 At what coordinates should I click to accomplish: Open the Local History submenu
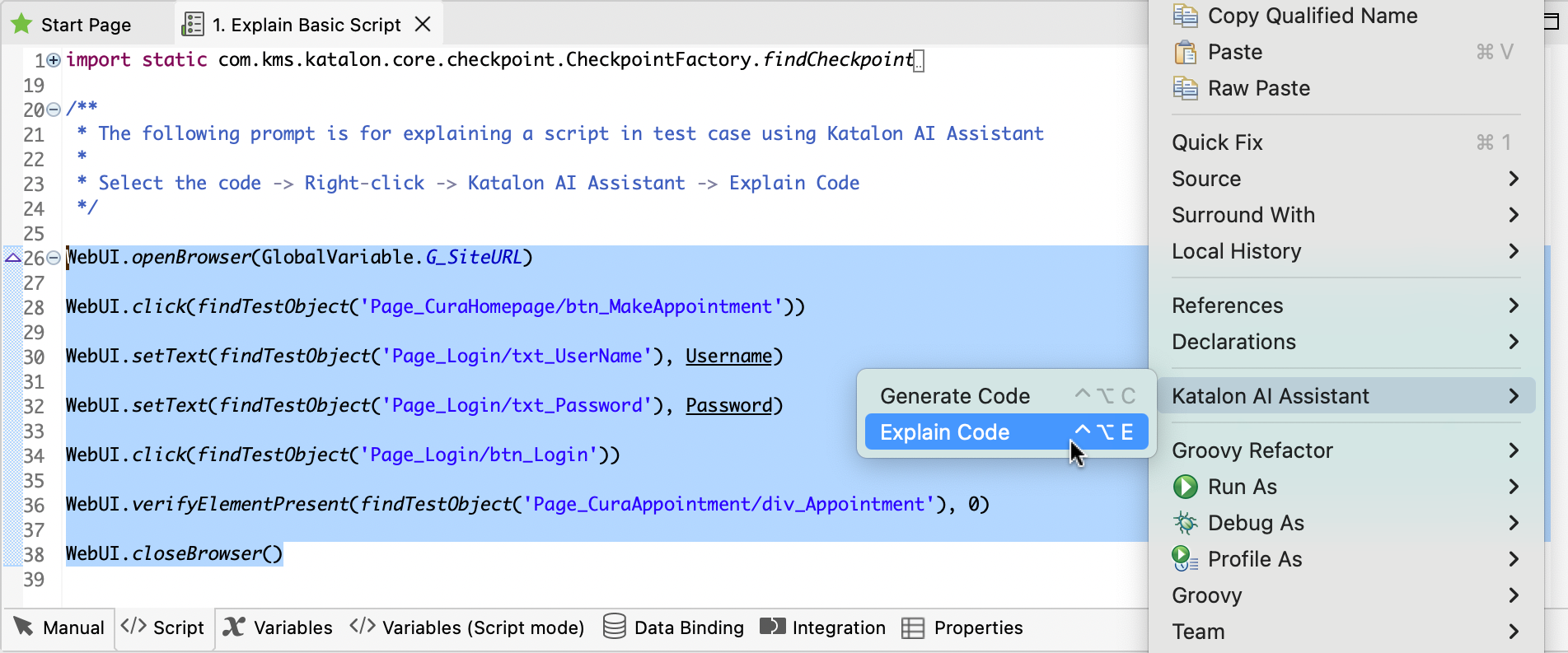tap(1345, 251)
